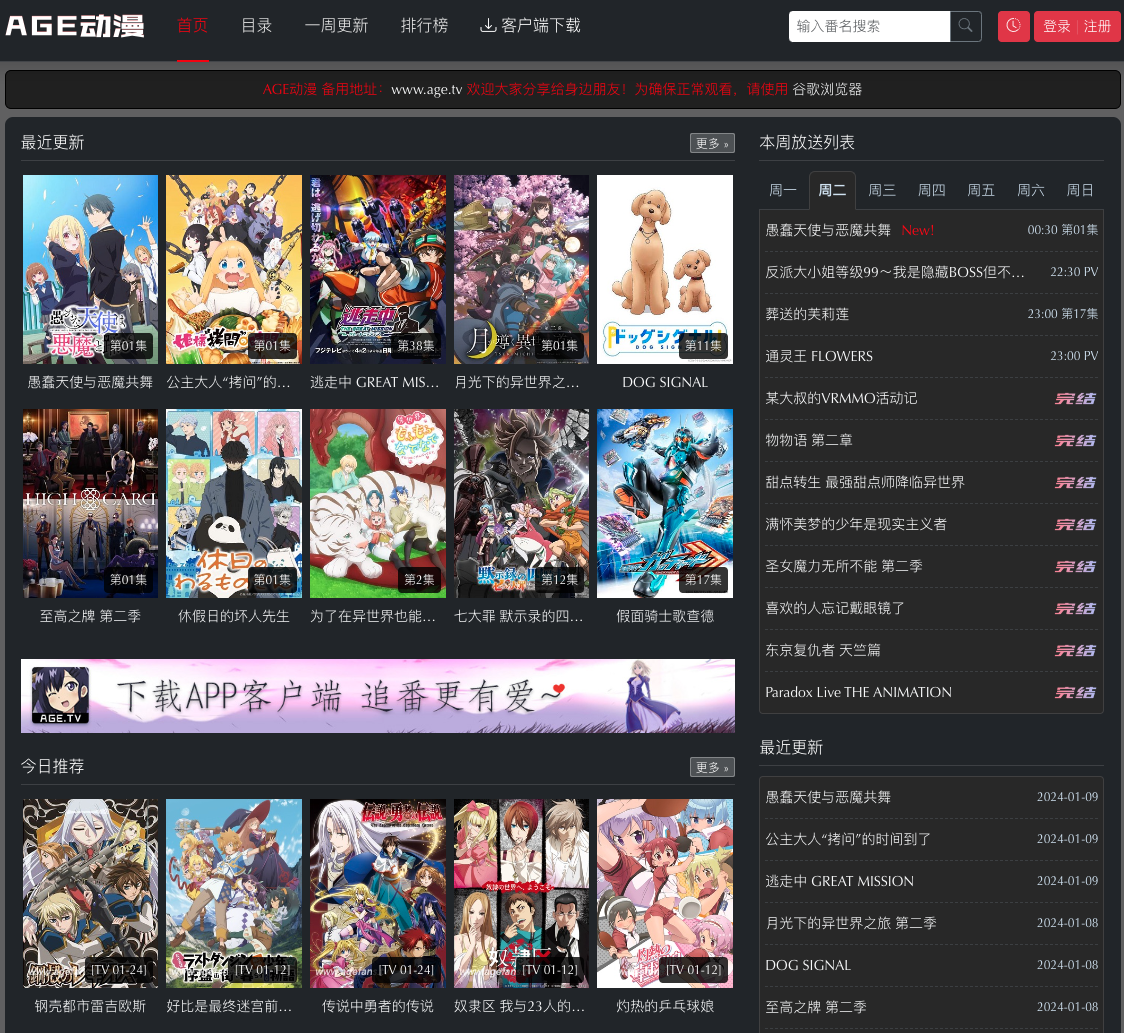Click the search magnifier icon
Image resolution: width=1124 pixels, height=1033 pixels.
tap(964, 27)
